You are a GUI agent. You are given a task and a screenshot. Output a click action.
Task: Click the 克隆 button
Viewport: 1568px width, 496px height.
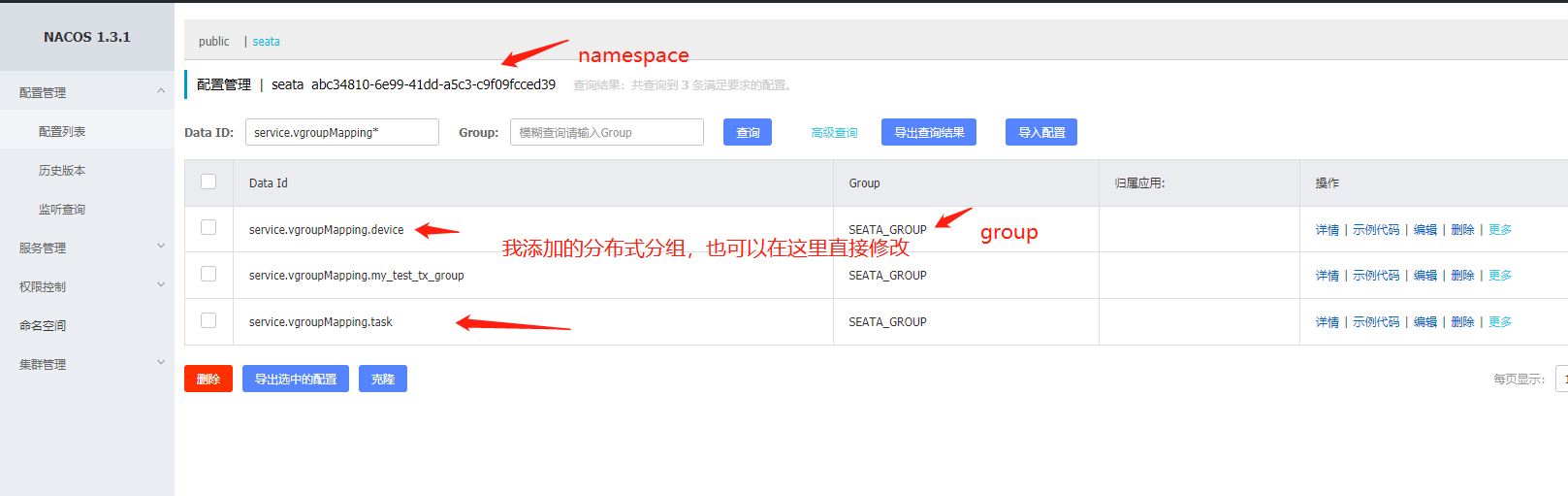(x=383, y=379)
